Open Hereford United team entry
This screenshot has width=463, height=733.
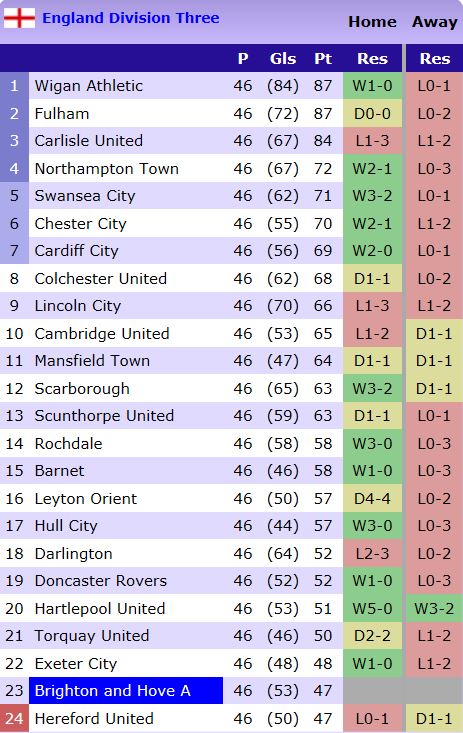click(94, 718)
